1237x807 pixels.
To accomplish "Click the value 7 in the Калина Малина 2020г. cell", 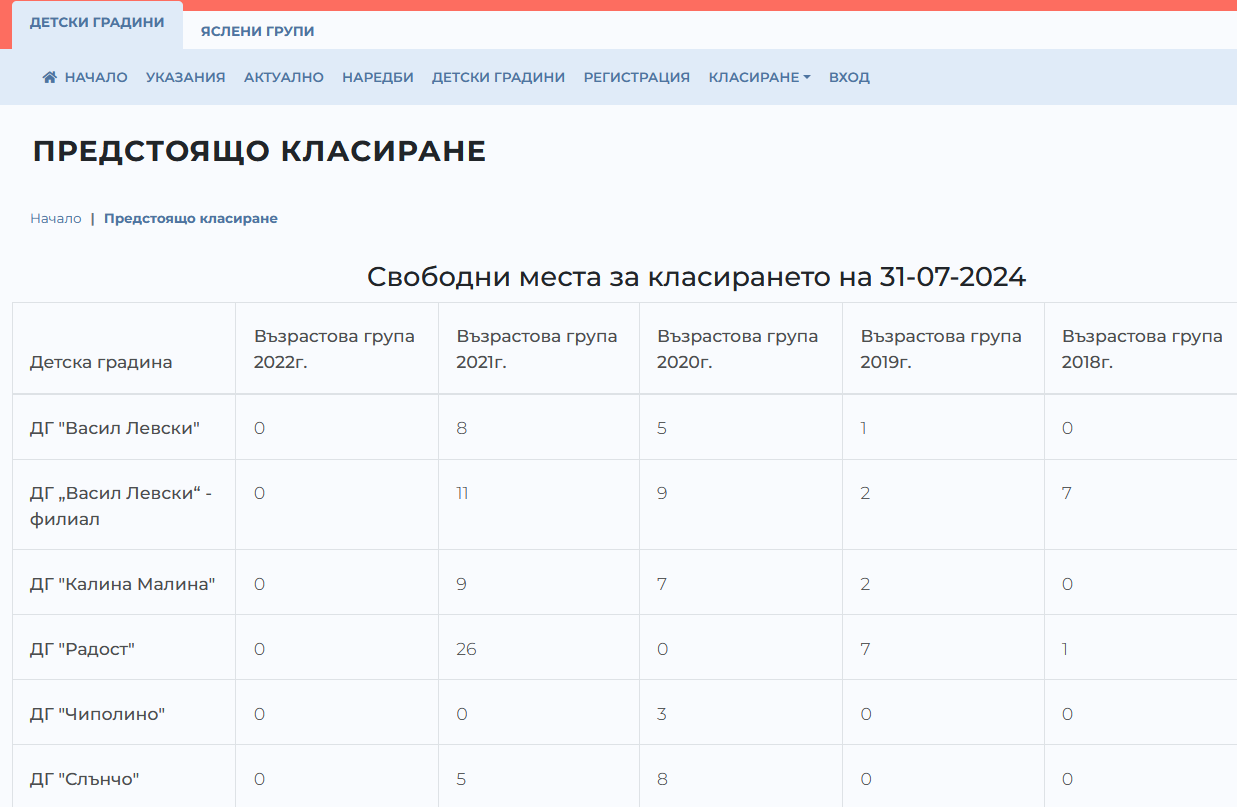I will tap(662, 584).
